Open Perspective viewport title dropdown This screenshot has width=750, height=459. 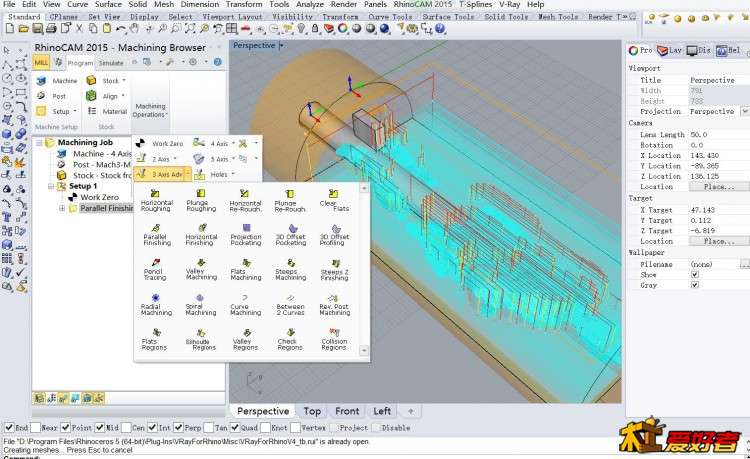[281, 45]
